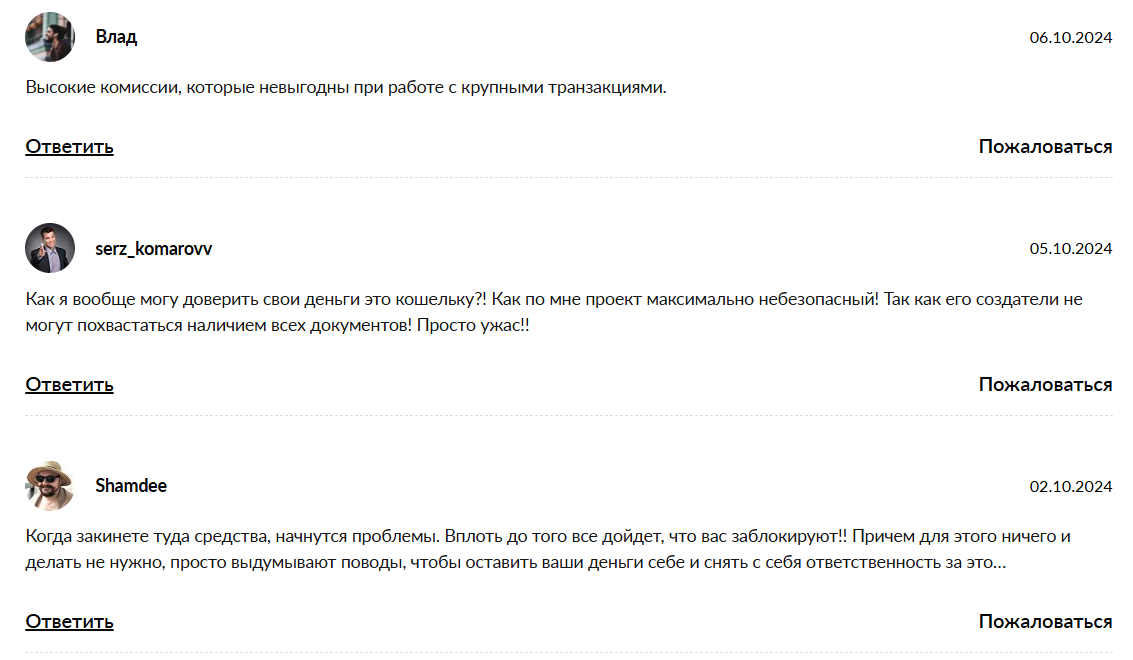Open the username serz_komarovv

pos(154,249)
